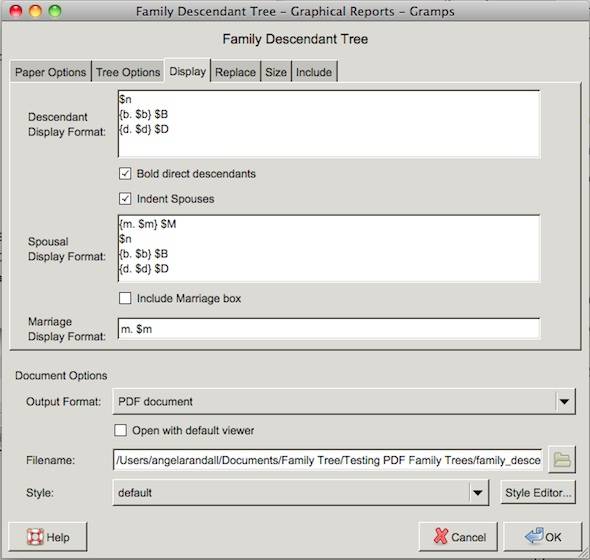
Task: Switch to the Tree Options tab
Action: (x=128, y=72)
